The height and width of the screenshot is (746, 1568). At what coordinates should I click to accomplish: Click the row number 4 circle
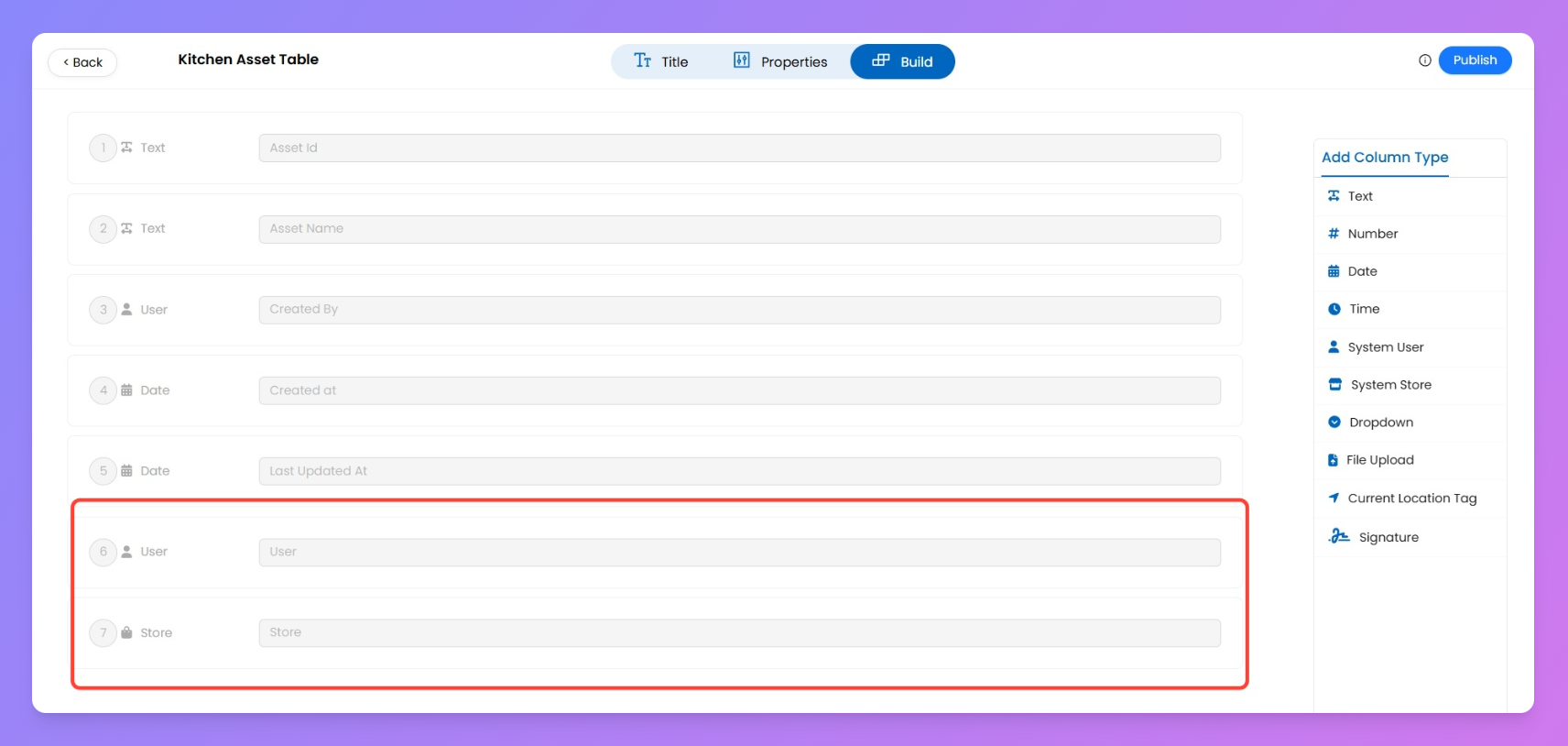click(x=103, y=390)
